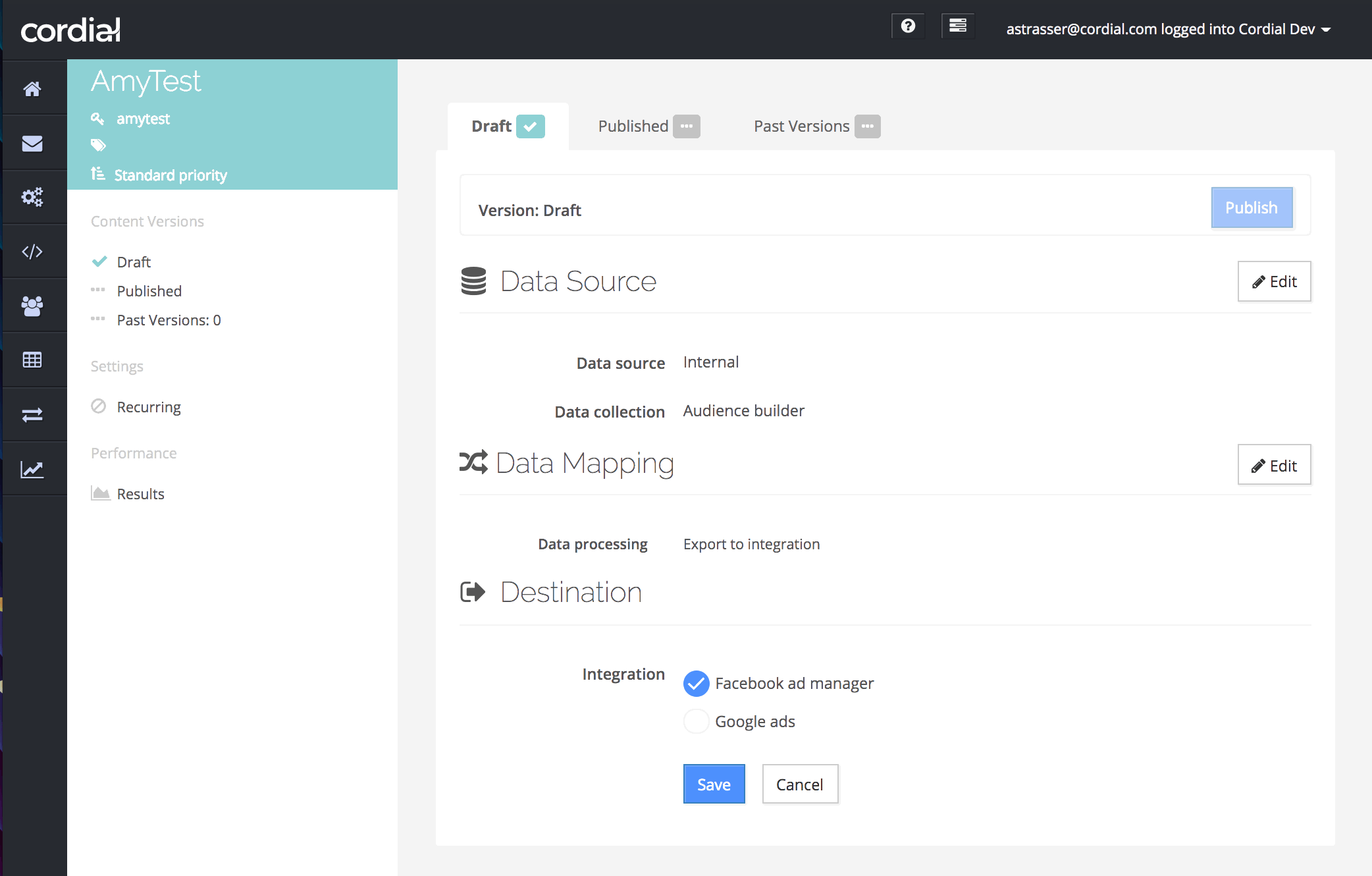Click the help question mark icon
This screenshot has width=1372, height=876.
click(908, 26)
